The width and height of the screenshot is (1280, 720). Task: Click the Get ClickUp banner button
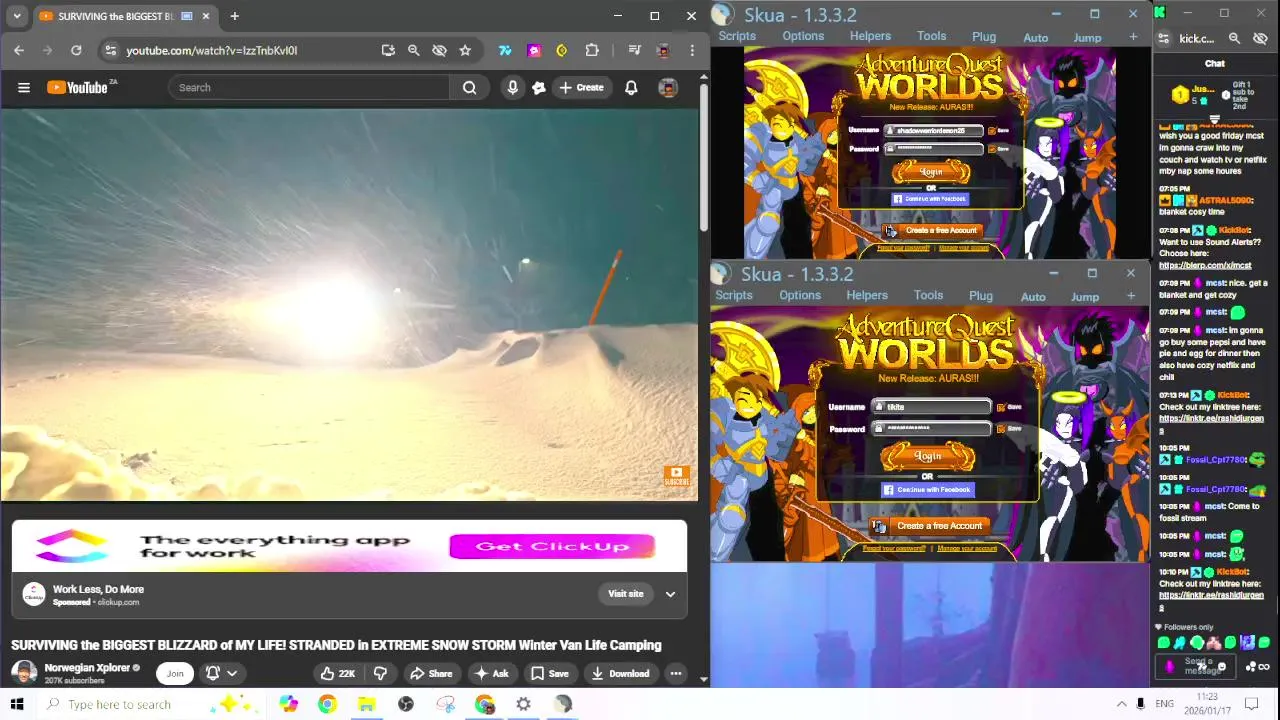click(x=552, y=546)
